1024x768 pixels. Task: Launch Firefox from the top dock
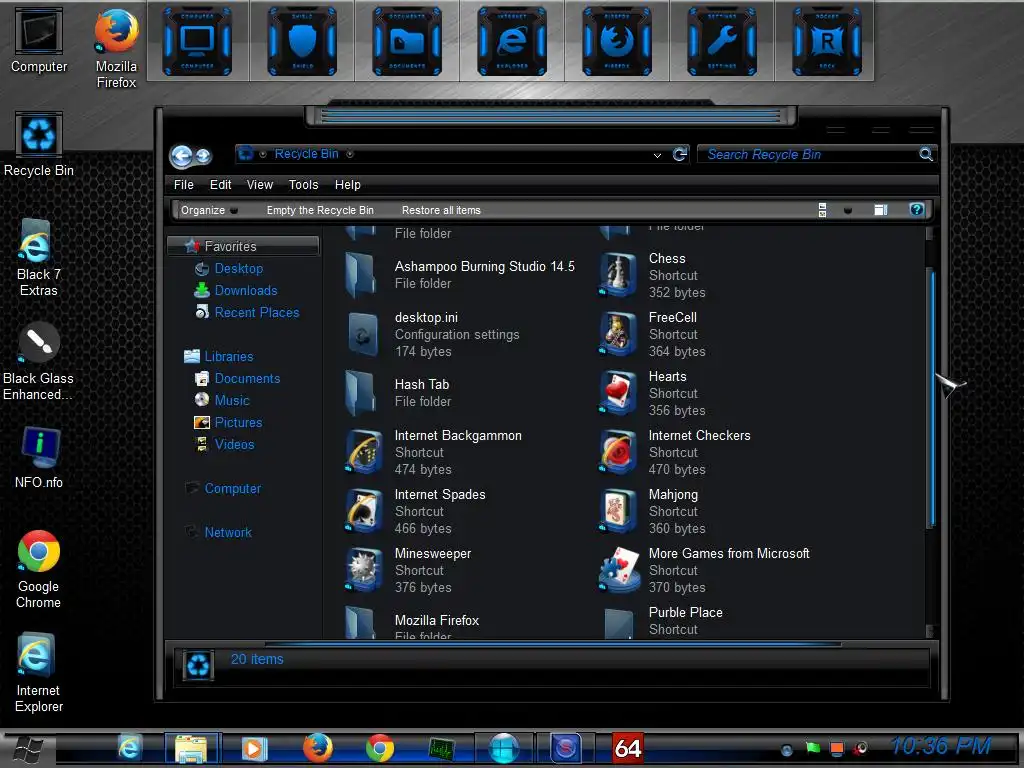click(616, 40)
